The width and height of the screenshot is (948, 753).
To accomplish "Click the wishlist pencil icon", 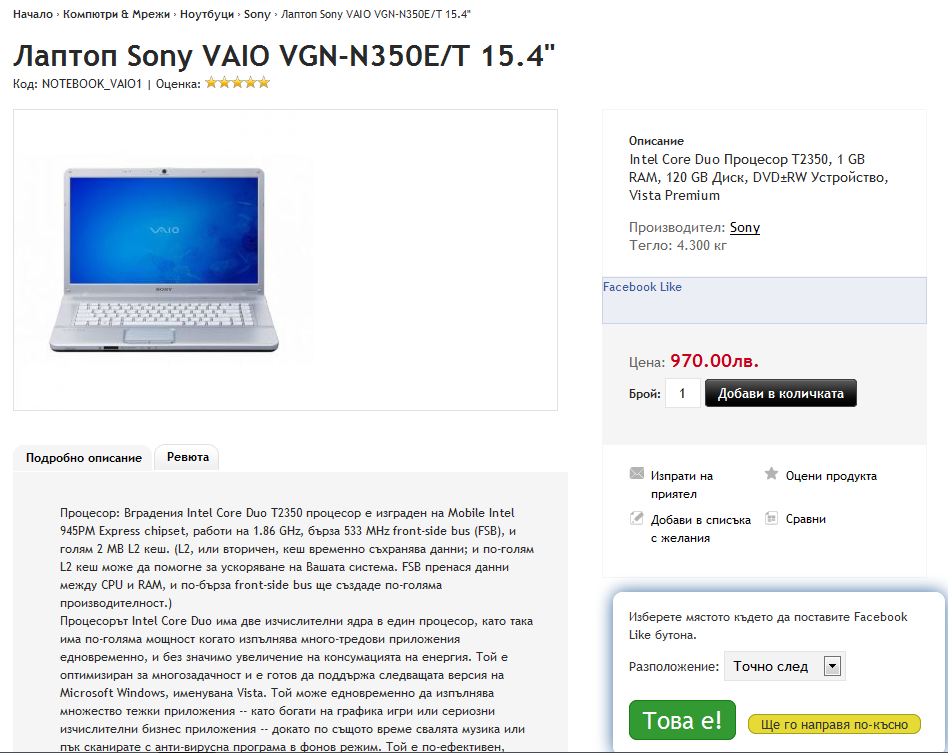I will [x=637, y=518].
